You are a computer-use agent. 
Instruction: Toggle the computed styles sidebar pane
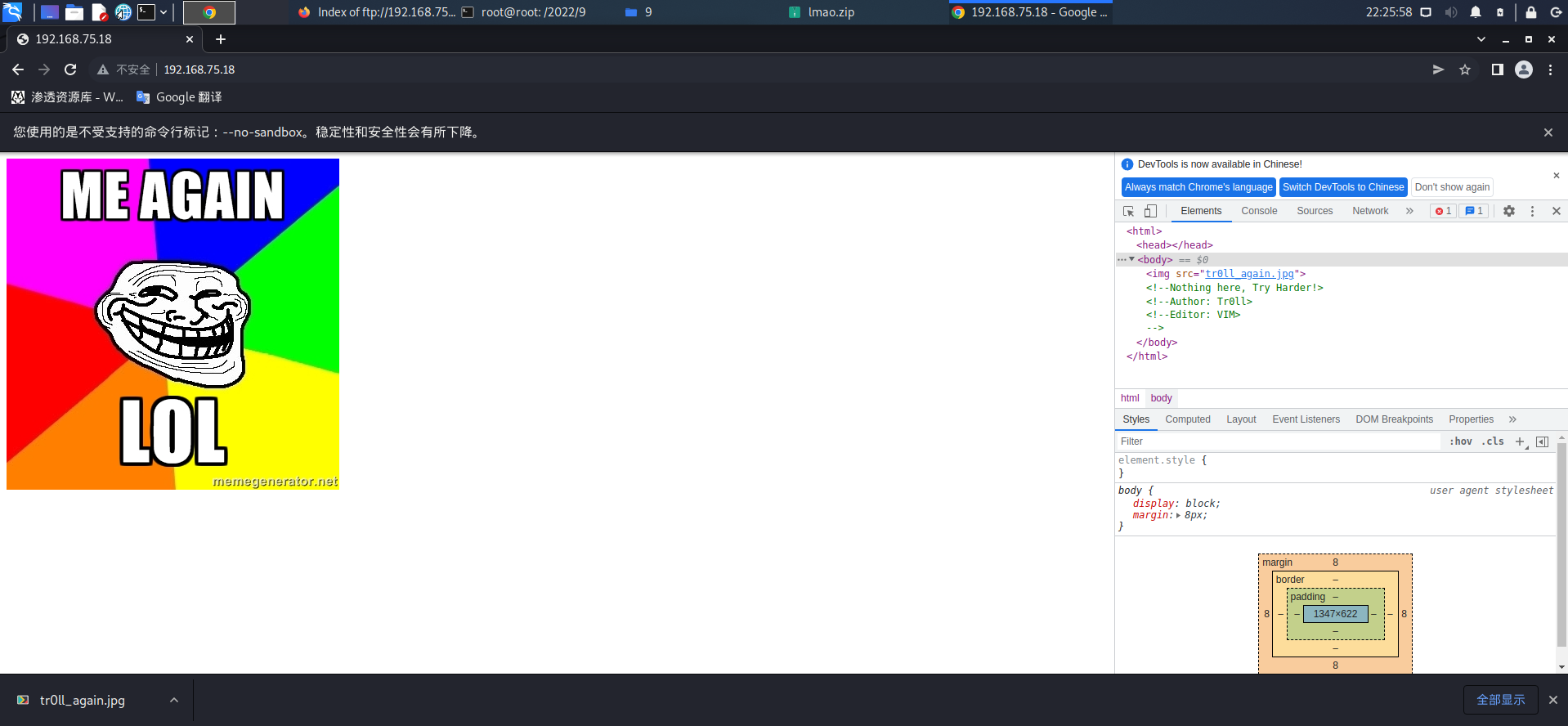click(1542, 441)
